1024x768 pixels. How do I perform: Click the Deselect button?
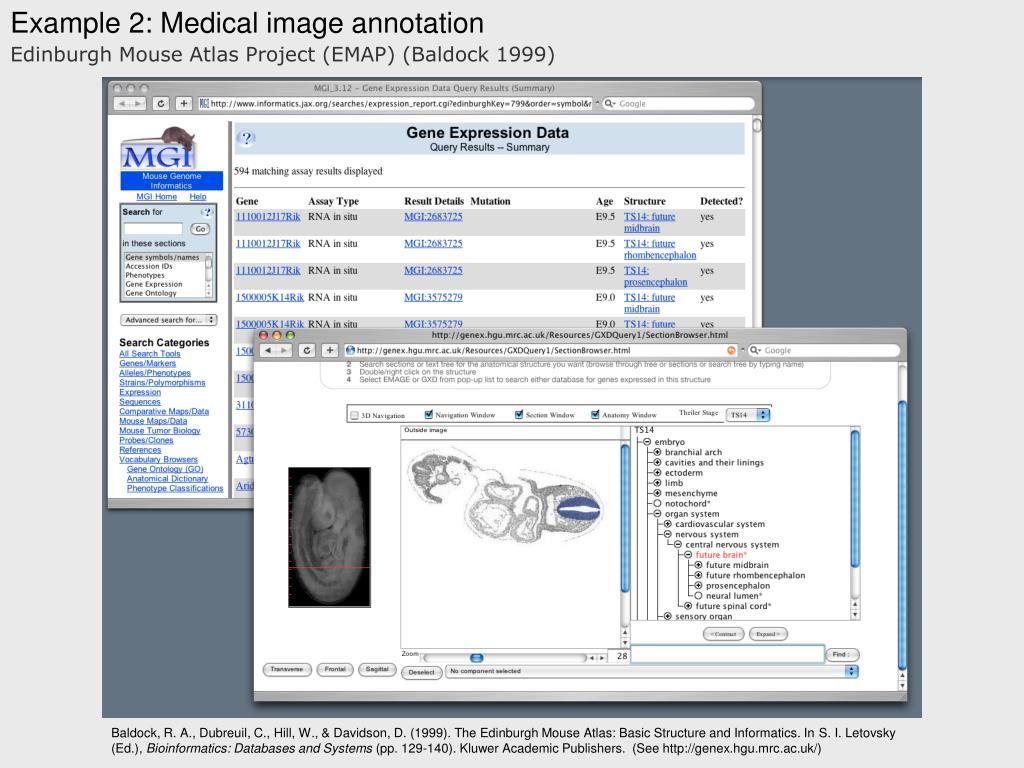pyautogui.click(x=421, y=672)
